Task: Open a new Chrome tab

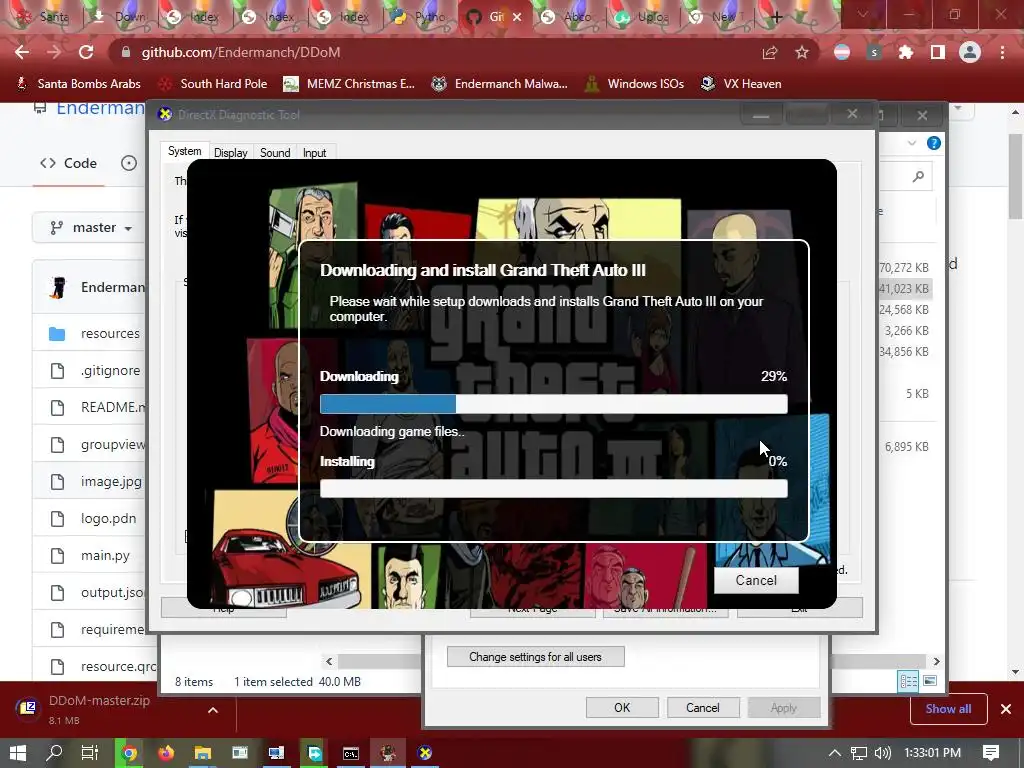Action: pyautogui.click(x=776, y=17)
